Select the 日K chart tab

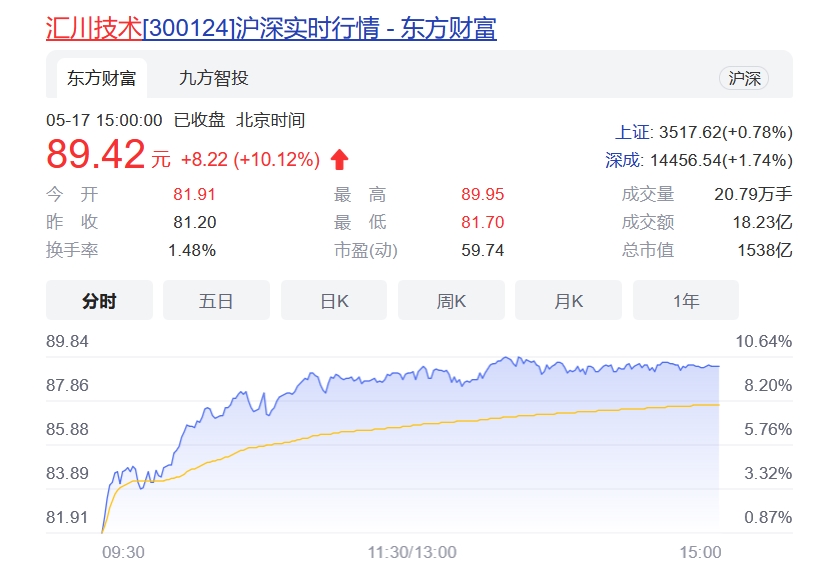coord(334,301)
